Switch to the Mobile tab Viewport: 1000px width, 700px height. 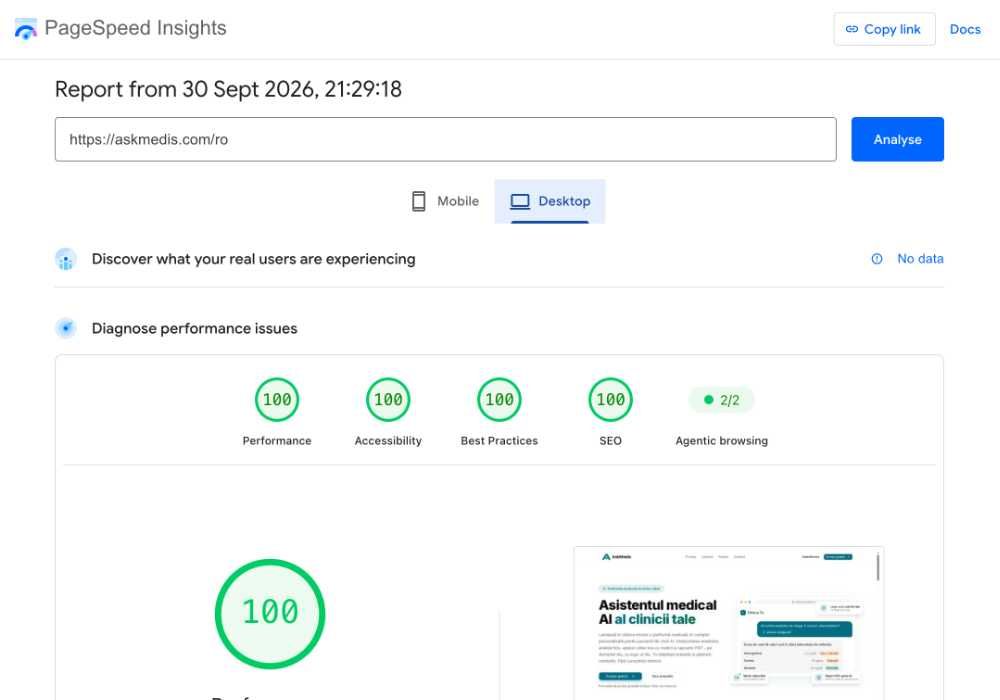tap(445, 201)
